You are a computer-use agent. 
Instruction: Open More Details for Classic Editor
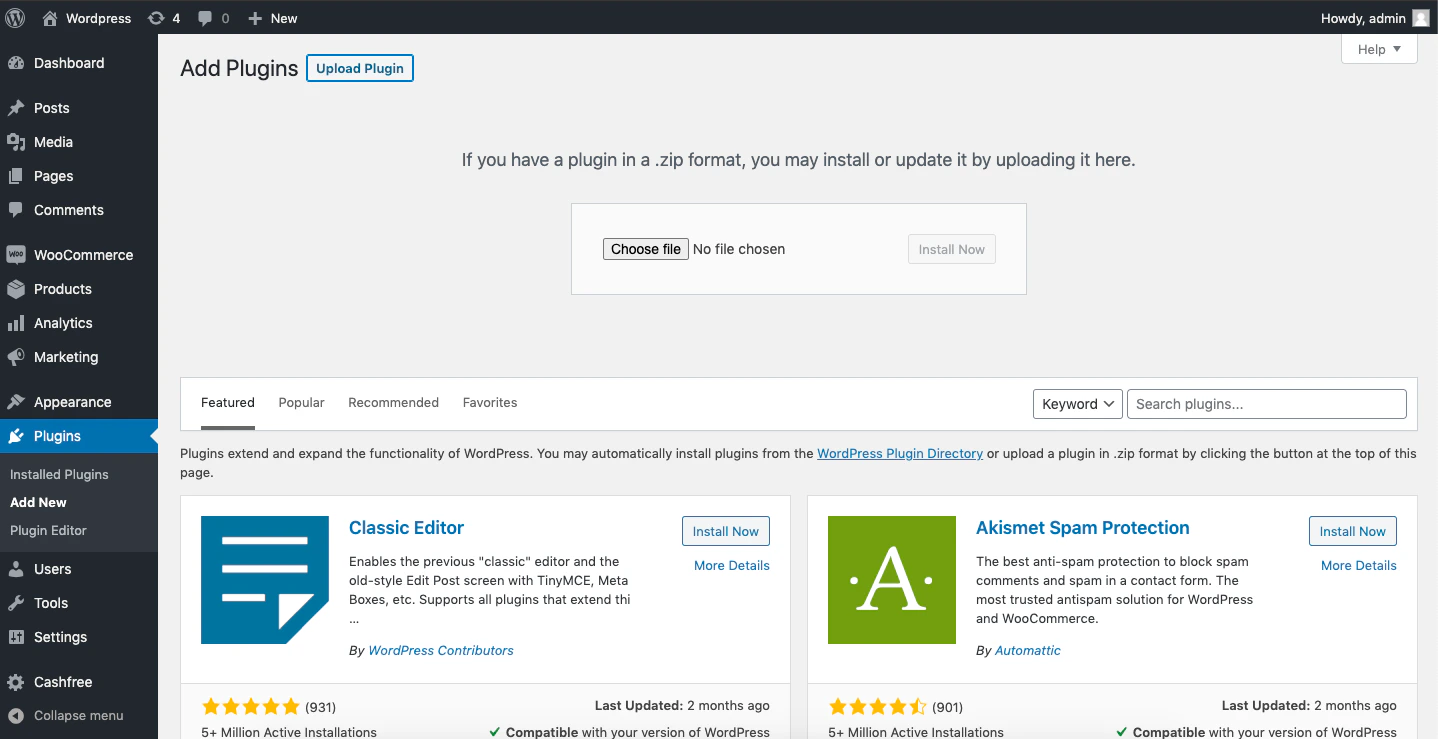coord(732,565)
